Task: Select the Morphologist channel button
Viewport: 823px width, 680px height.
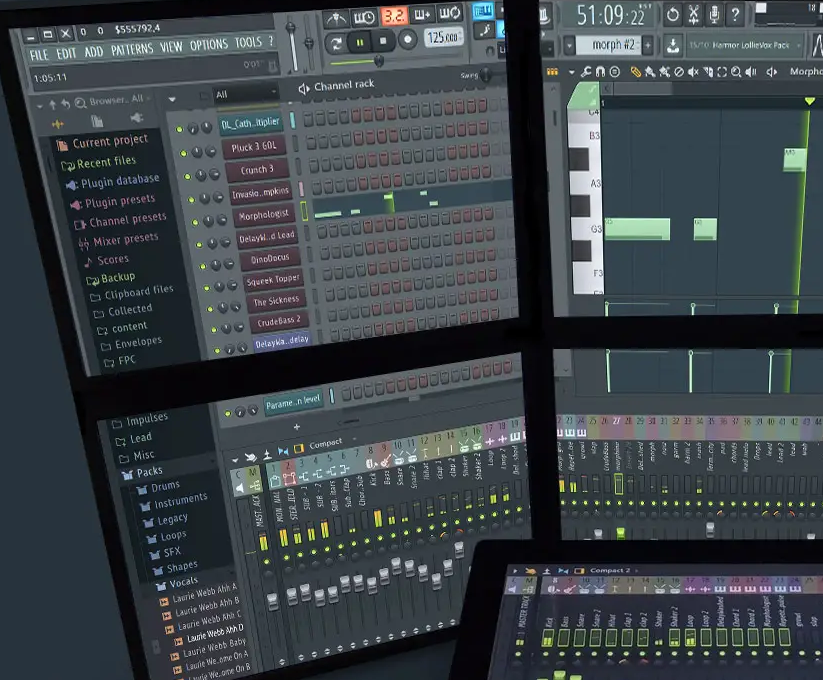Action: pyautogui.click(x=263, y=215)
